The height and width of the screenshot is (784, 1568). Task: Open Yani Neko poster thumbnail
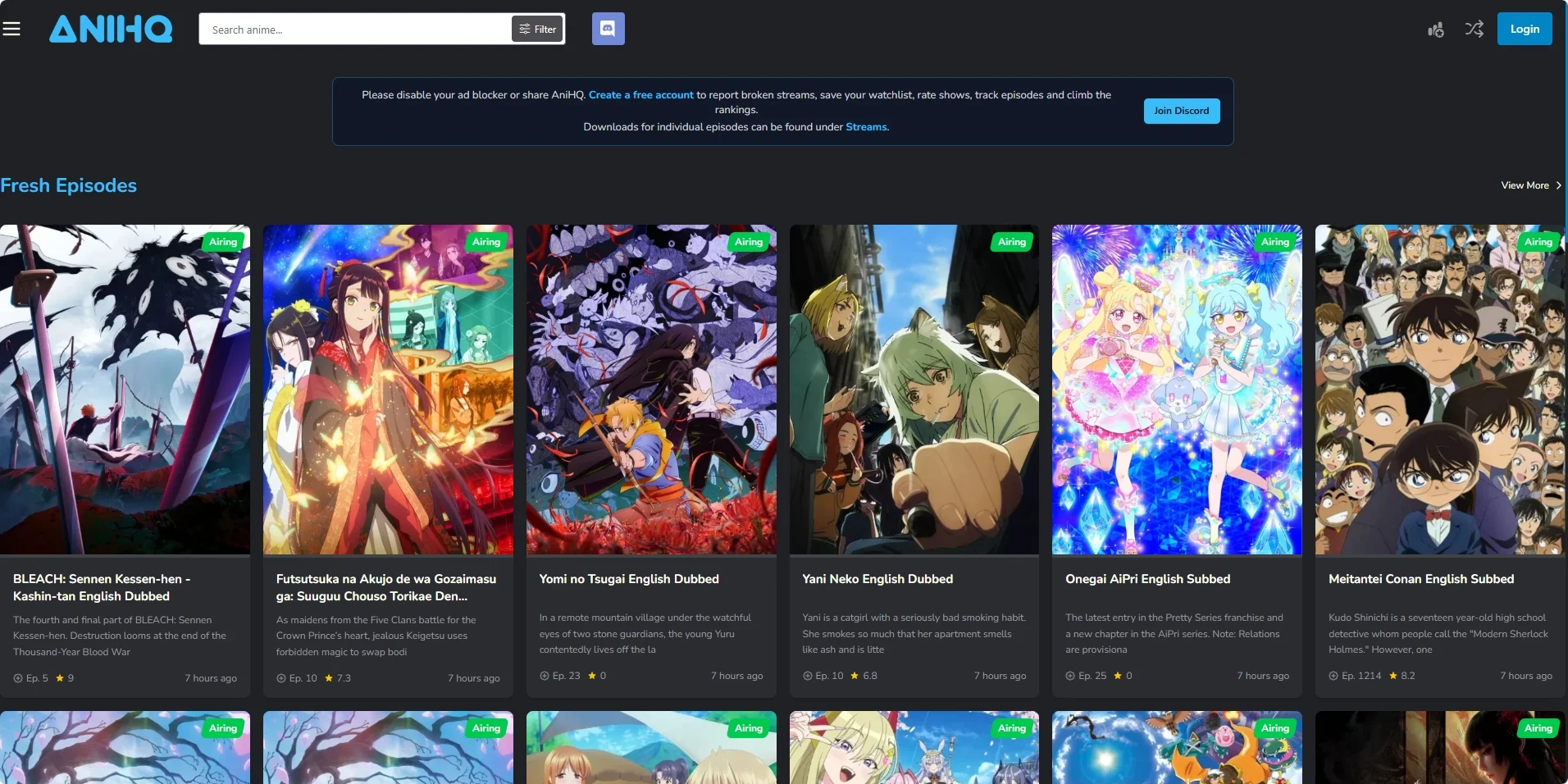(x=914, y=390)
